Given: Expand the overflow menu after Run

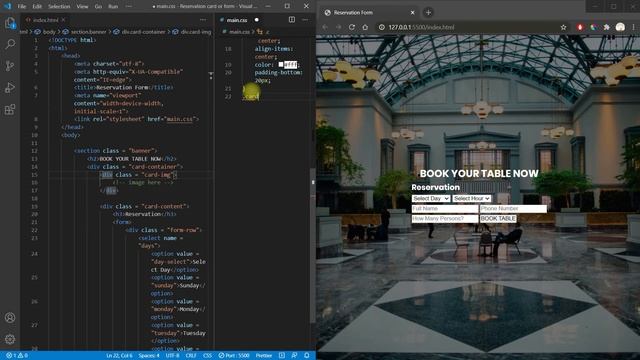Looking at the screenshot, I should click(x=129, y=7).
